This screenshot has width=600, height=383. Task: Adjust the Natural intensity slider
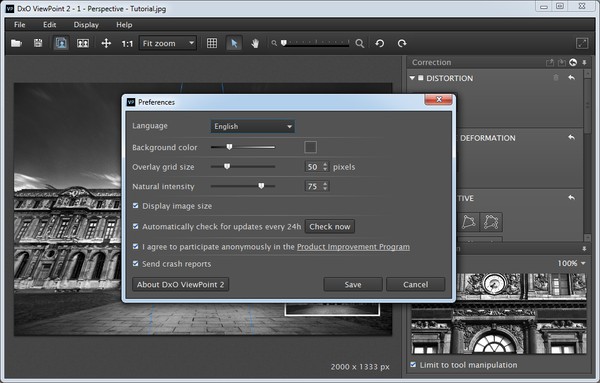tap(243, 186)
